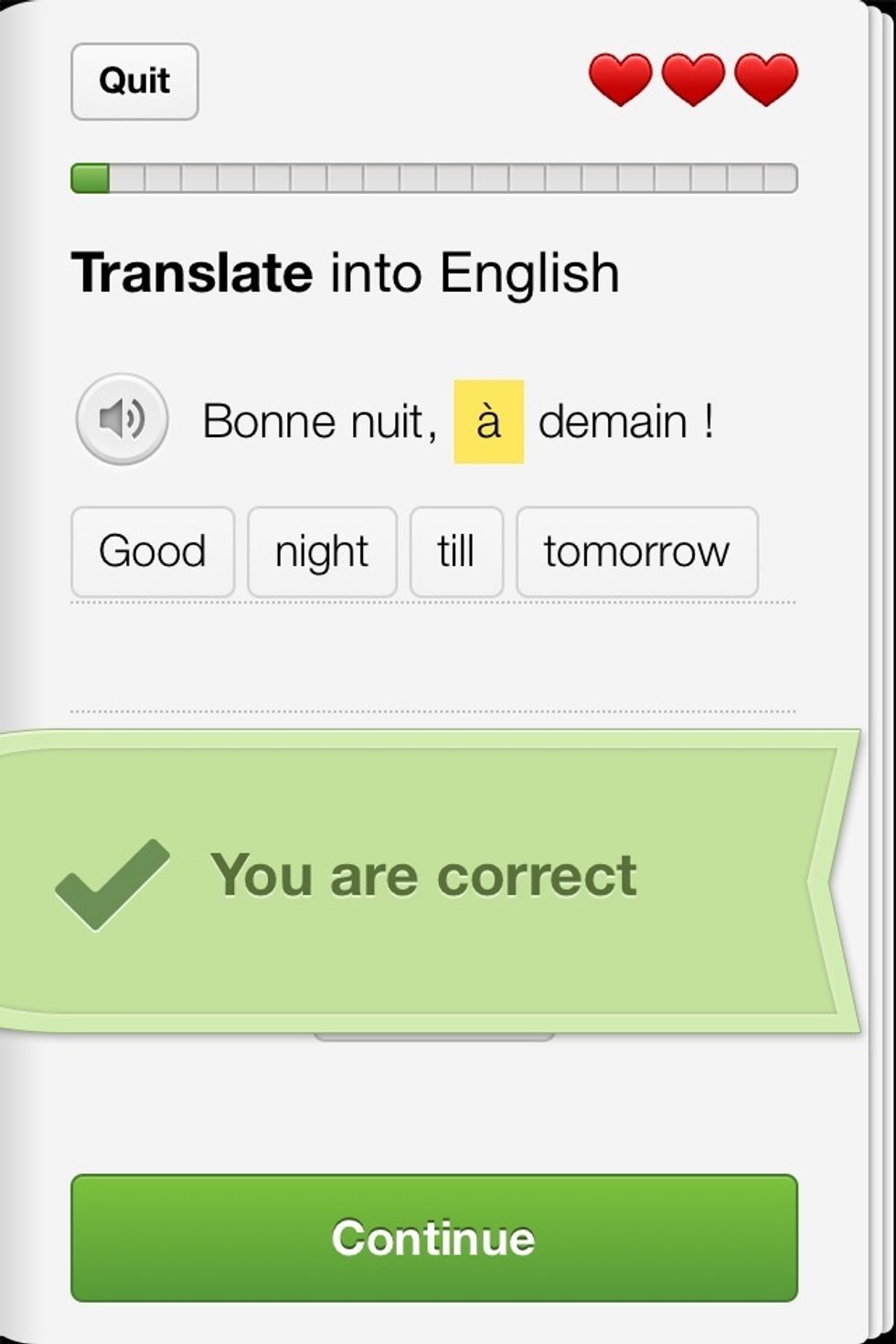Click the first red heart
Viewport: 896px width, 1344px height.
(x=620, y=79)
